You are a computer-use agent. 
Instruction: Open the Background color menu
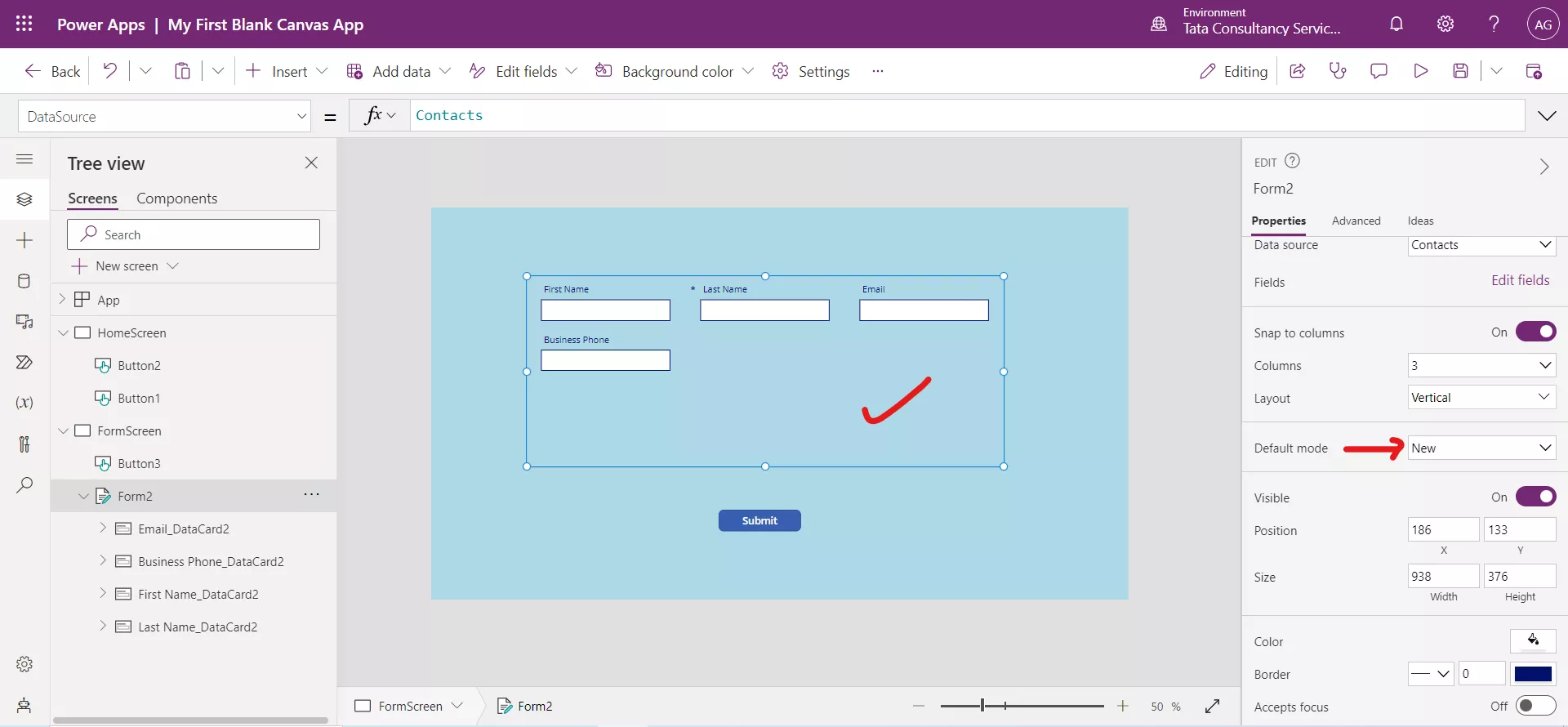coord(675,71)
